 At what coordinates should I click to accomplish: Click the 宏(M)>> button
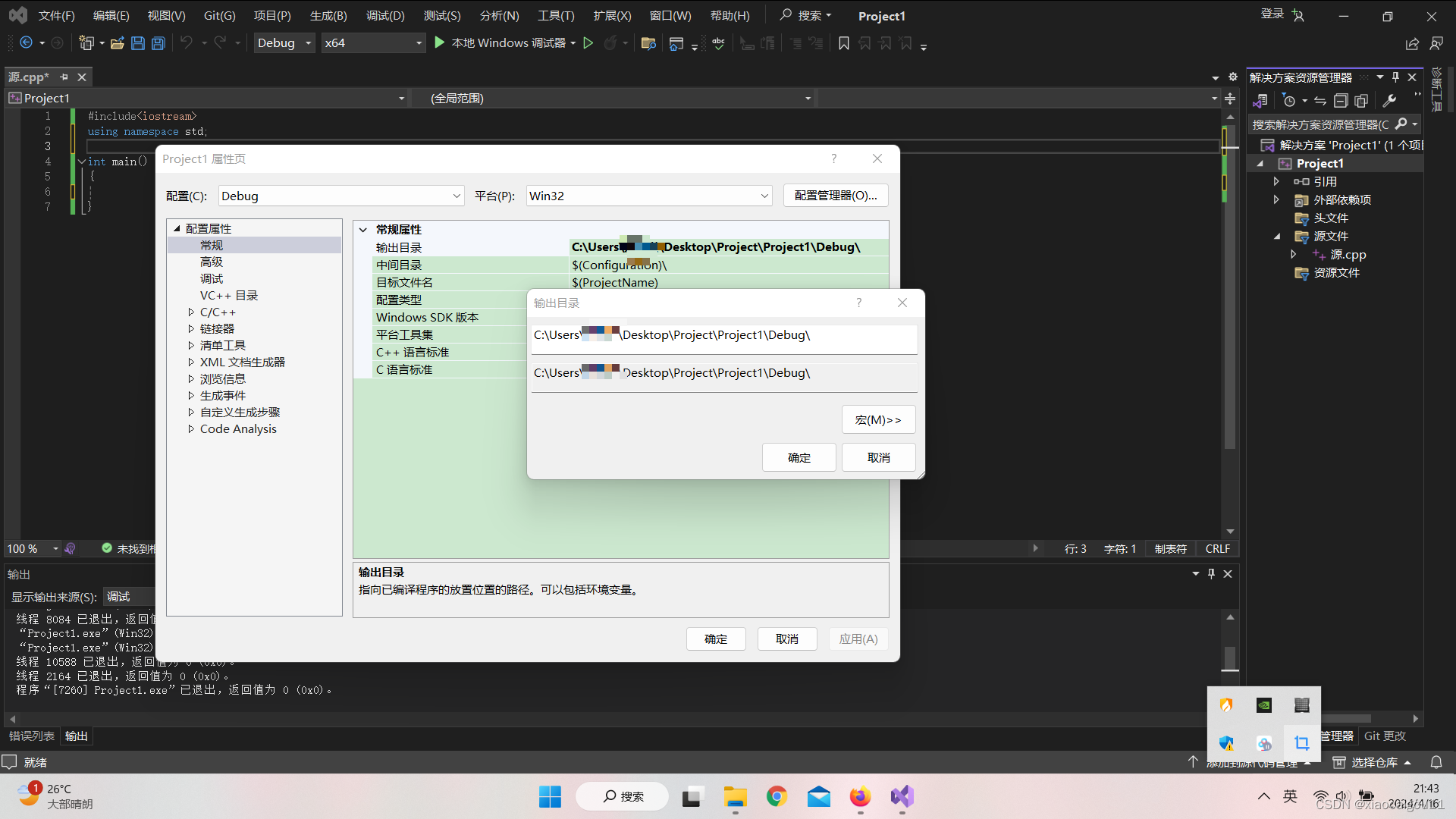point(878,419)
